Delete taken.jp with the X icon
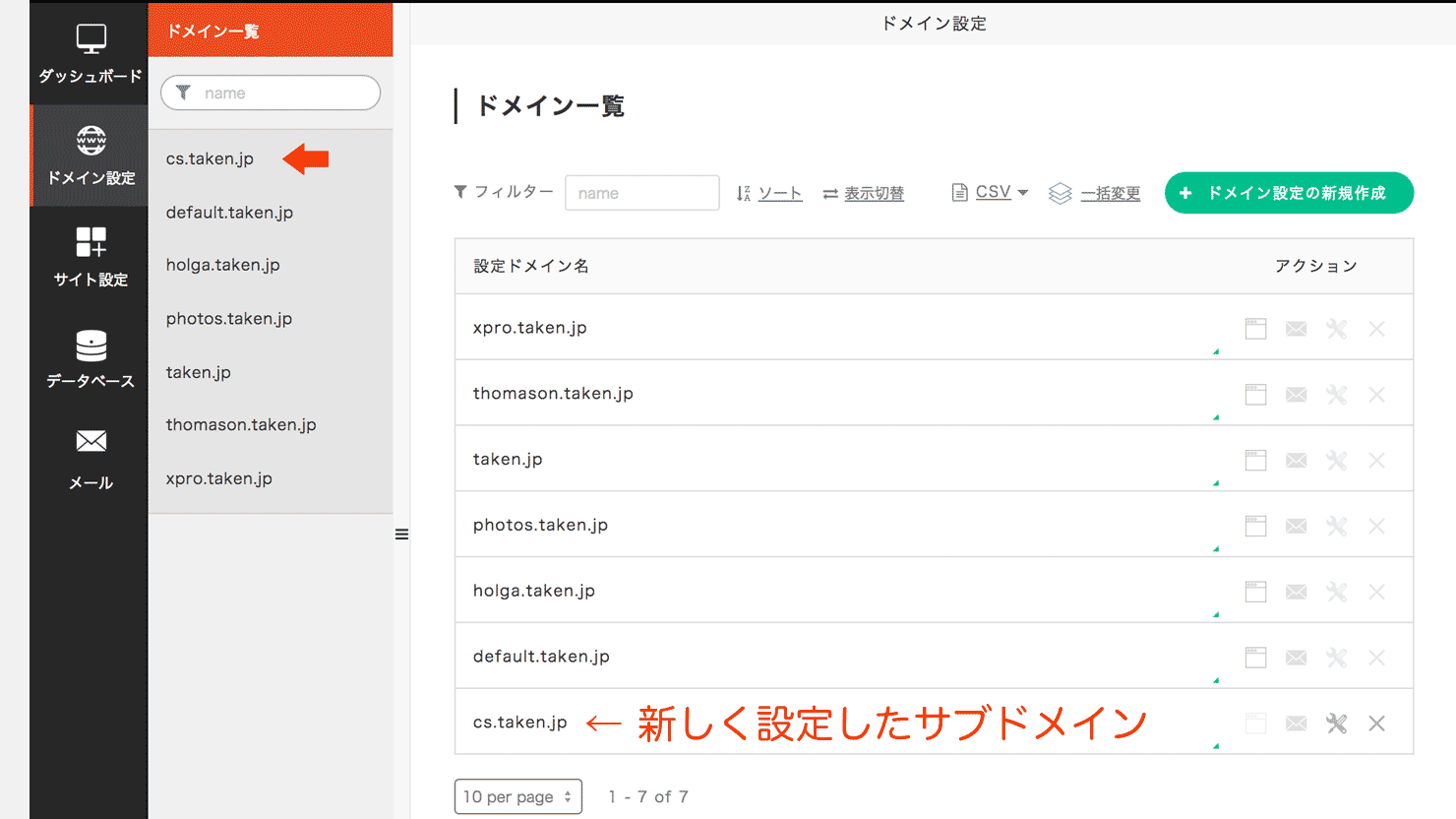Image resolution: width=1456 pixels, height=819 pixels. (1376, 461)
